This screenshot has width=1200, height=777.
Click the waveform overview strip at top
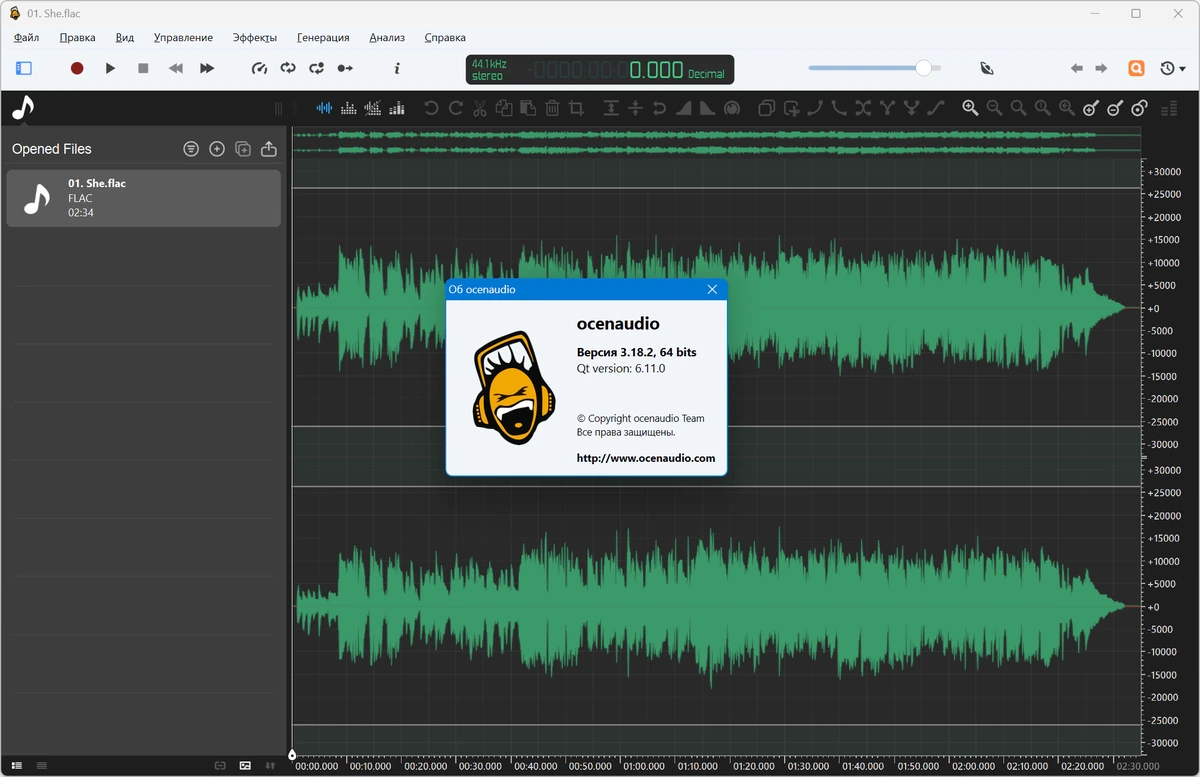[x=718, y=142]
